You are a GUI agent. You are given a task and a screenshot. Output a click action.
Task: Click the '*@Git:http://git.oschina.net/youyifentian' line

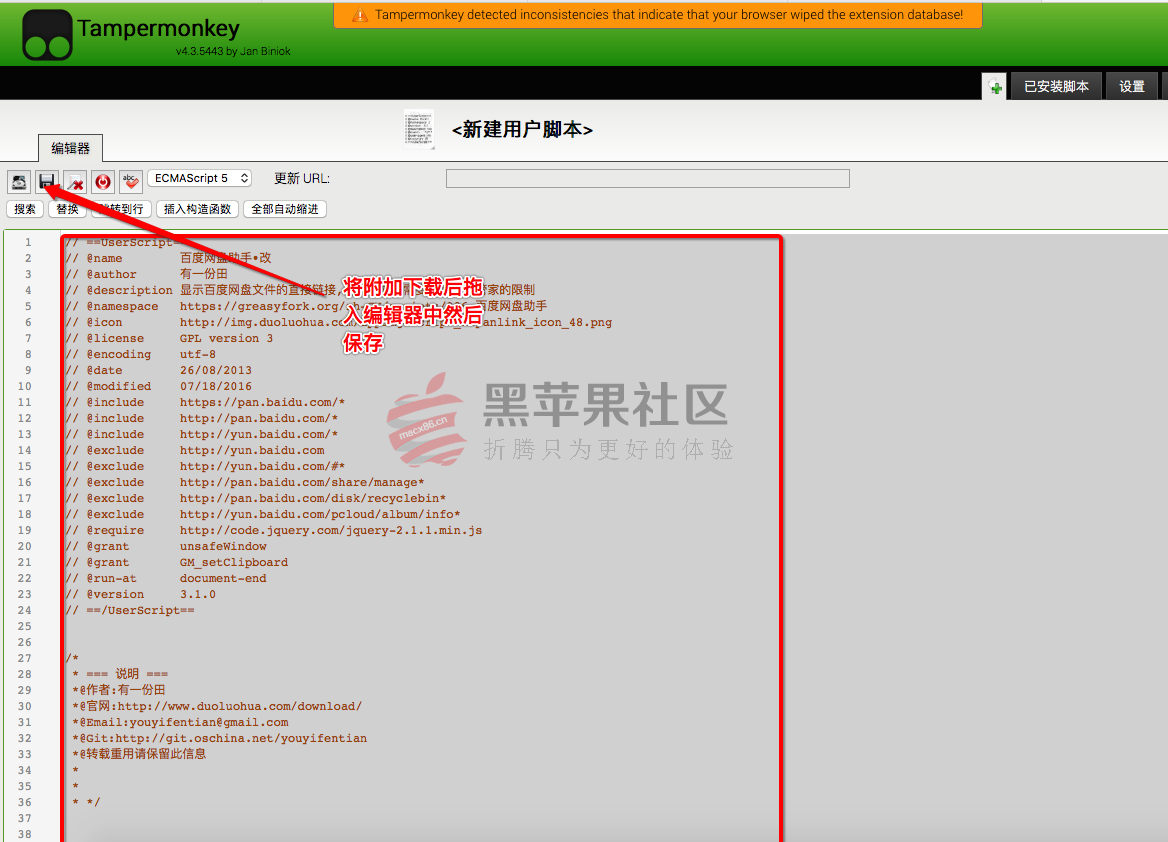coord(220,738)
